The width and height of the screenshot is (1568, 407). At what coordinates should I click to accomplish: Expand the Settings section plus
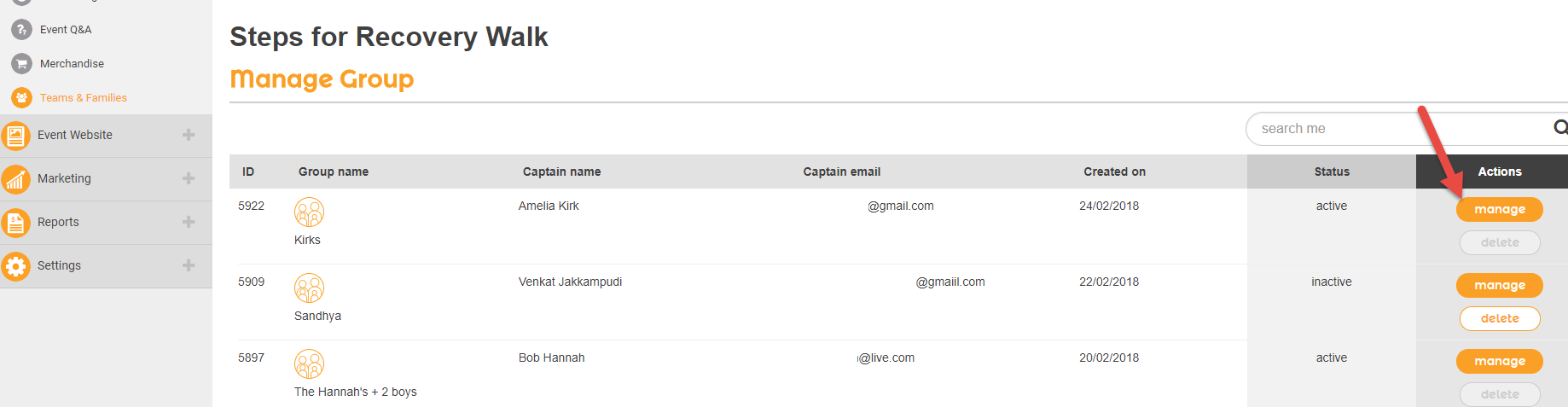(x=189, y=265)
